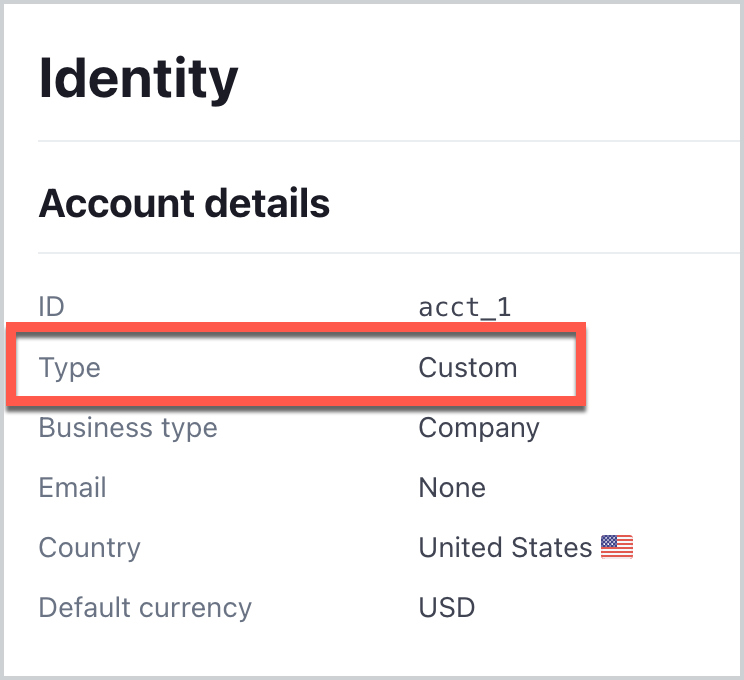This screenshot has height=680, width=744.
Task: Click the Identity heading
Action: (x=138, y=79)
